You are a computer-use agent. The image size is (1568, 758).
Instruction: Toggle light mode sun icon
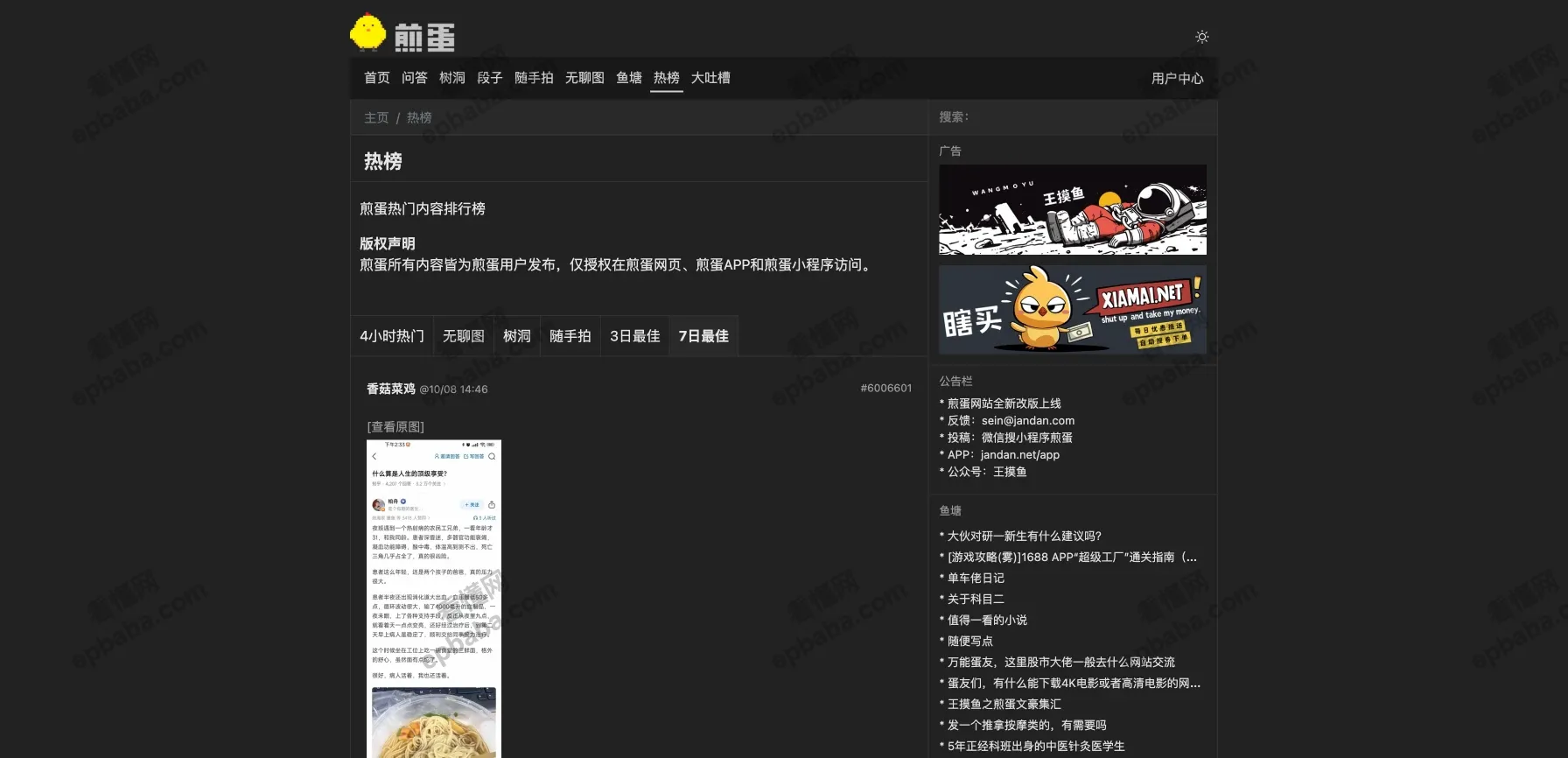tap(1202, 37)
